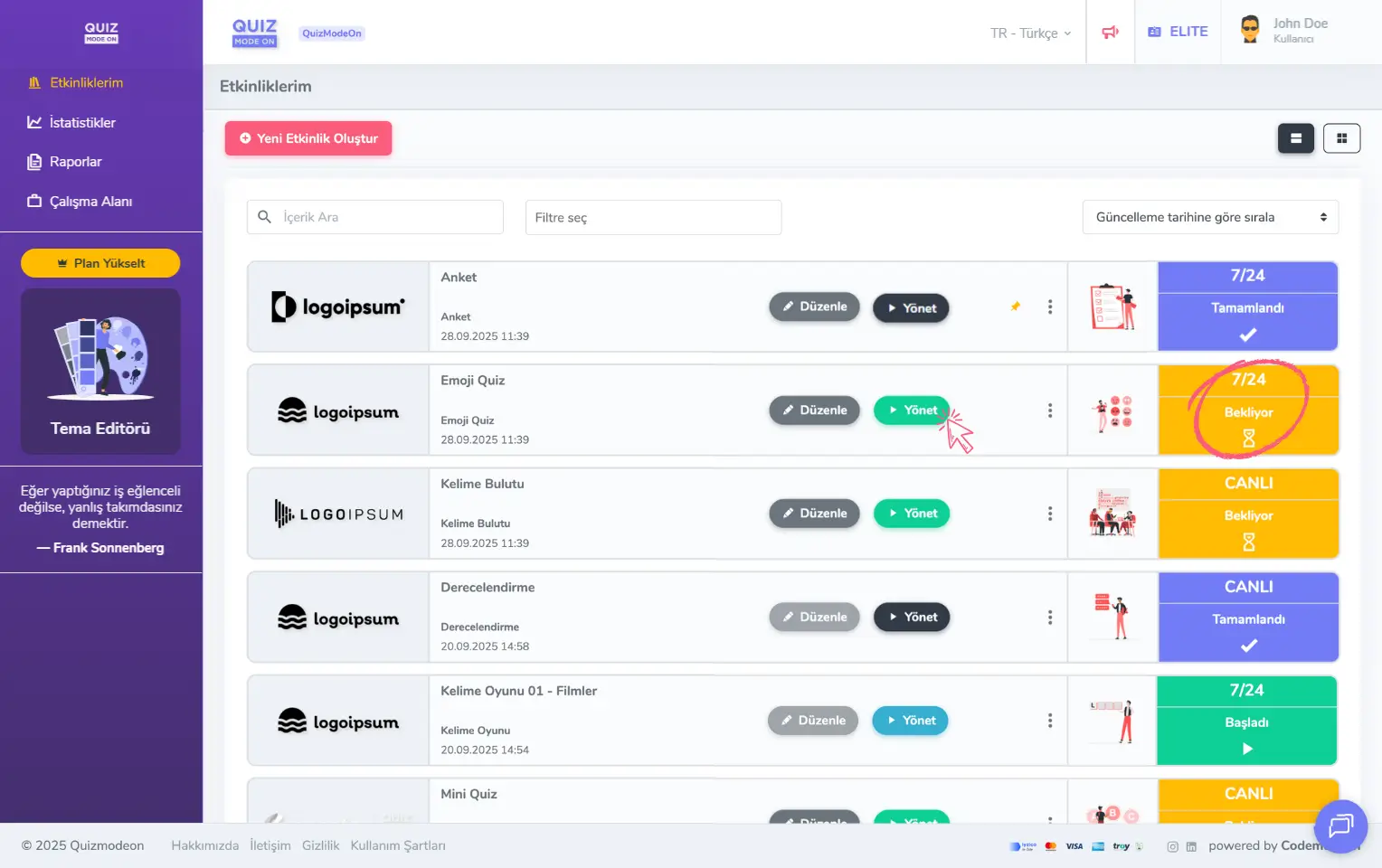
Task: Click the megaphone announcements icon
Action: pyautogui.click(x=1110, y=33)
